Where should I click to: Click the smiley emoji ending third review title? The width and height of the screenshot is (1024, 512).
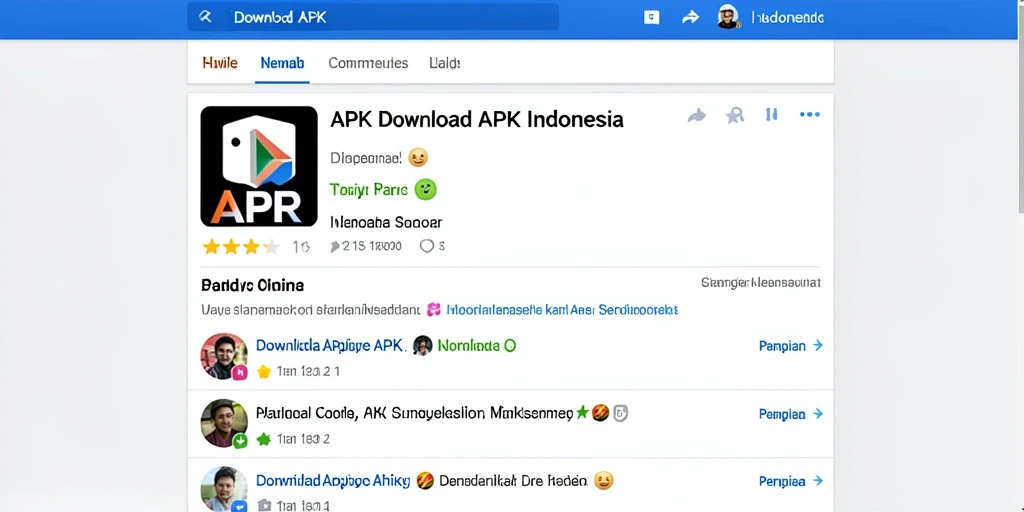[604, 481]
